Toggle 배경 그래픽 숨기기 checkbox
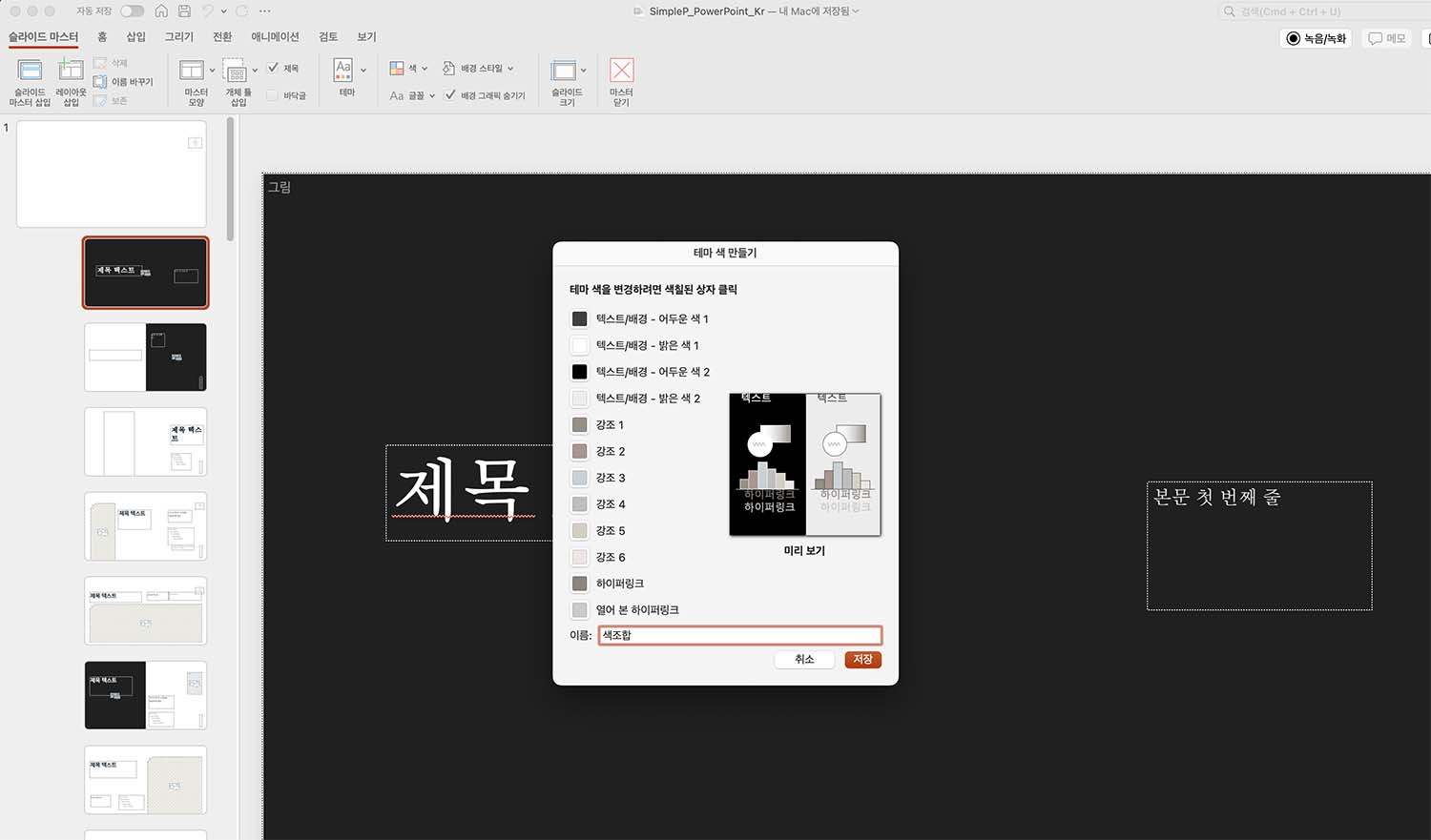This screenshot has width=1431, height=840. click(450, 95)
